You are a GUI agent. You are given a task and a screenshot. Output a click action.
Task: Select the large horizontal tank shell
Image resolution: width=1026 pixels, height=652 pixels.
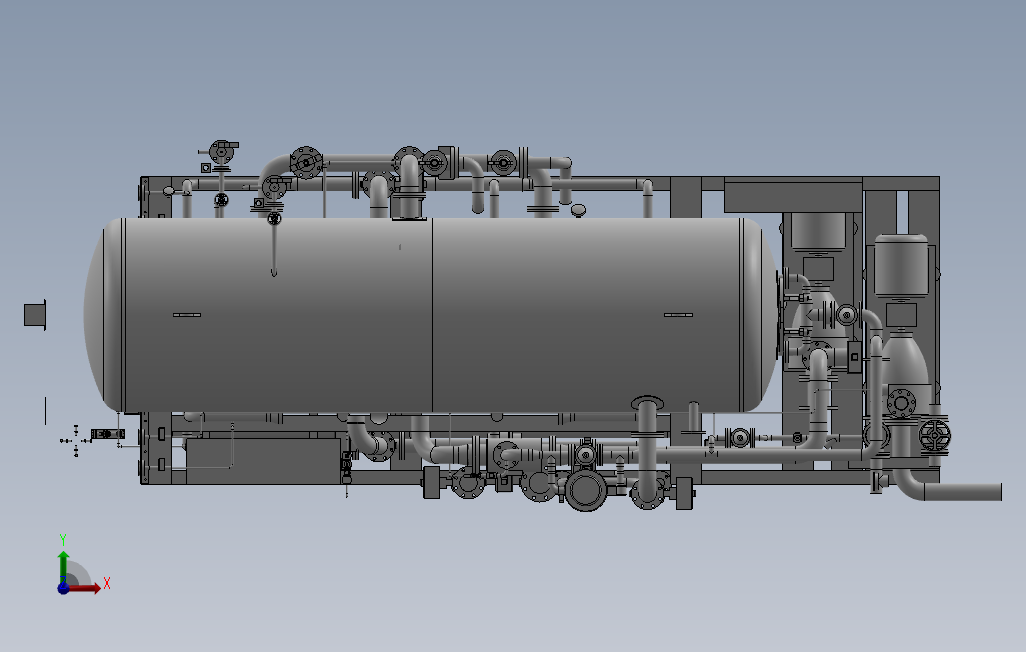[432, 315]
